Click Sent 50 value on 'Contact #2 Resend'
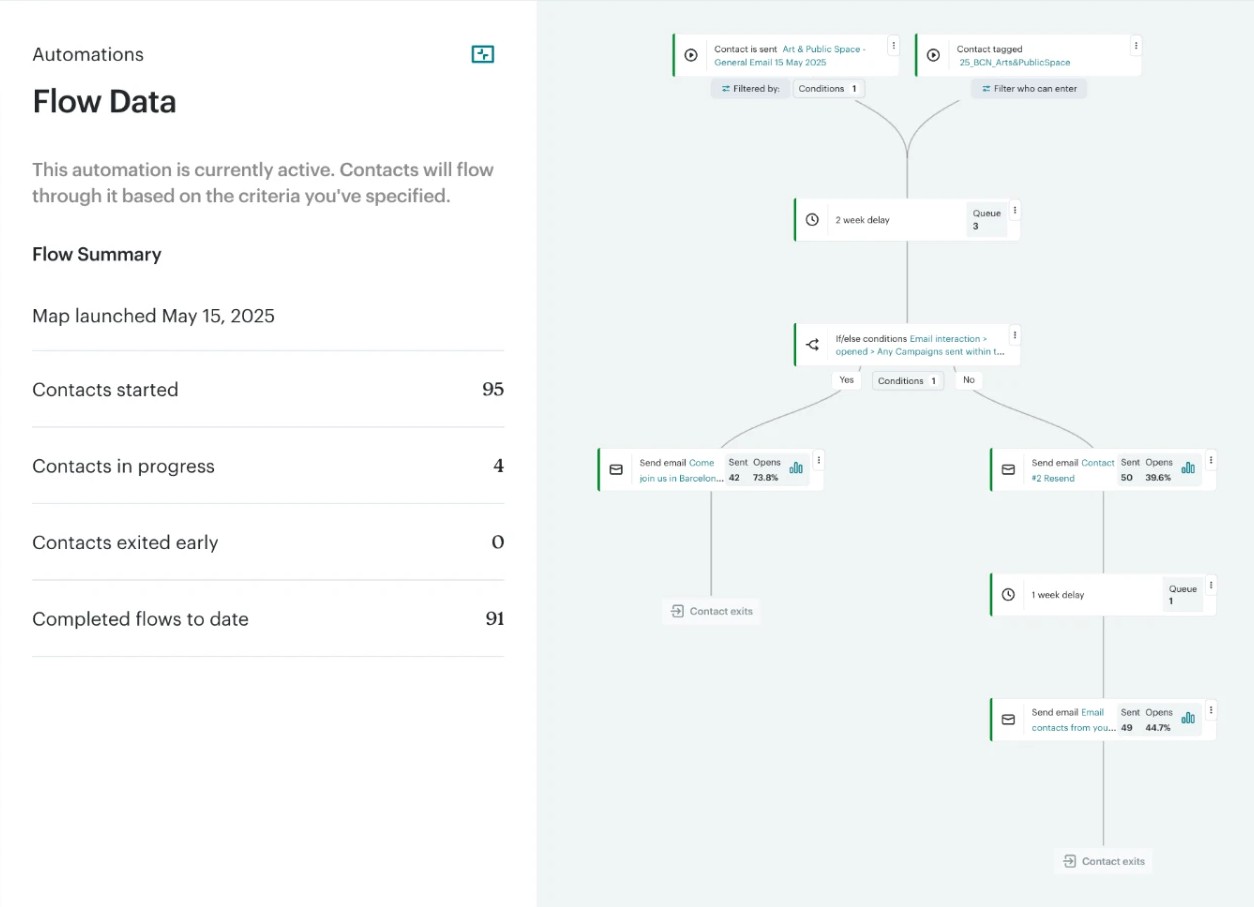 click(1126, 477)
